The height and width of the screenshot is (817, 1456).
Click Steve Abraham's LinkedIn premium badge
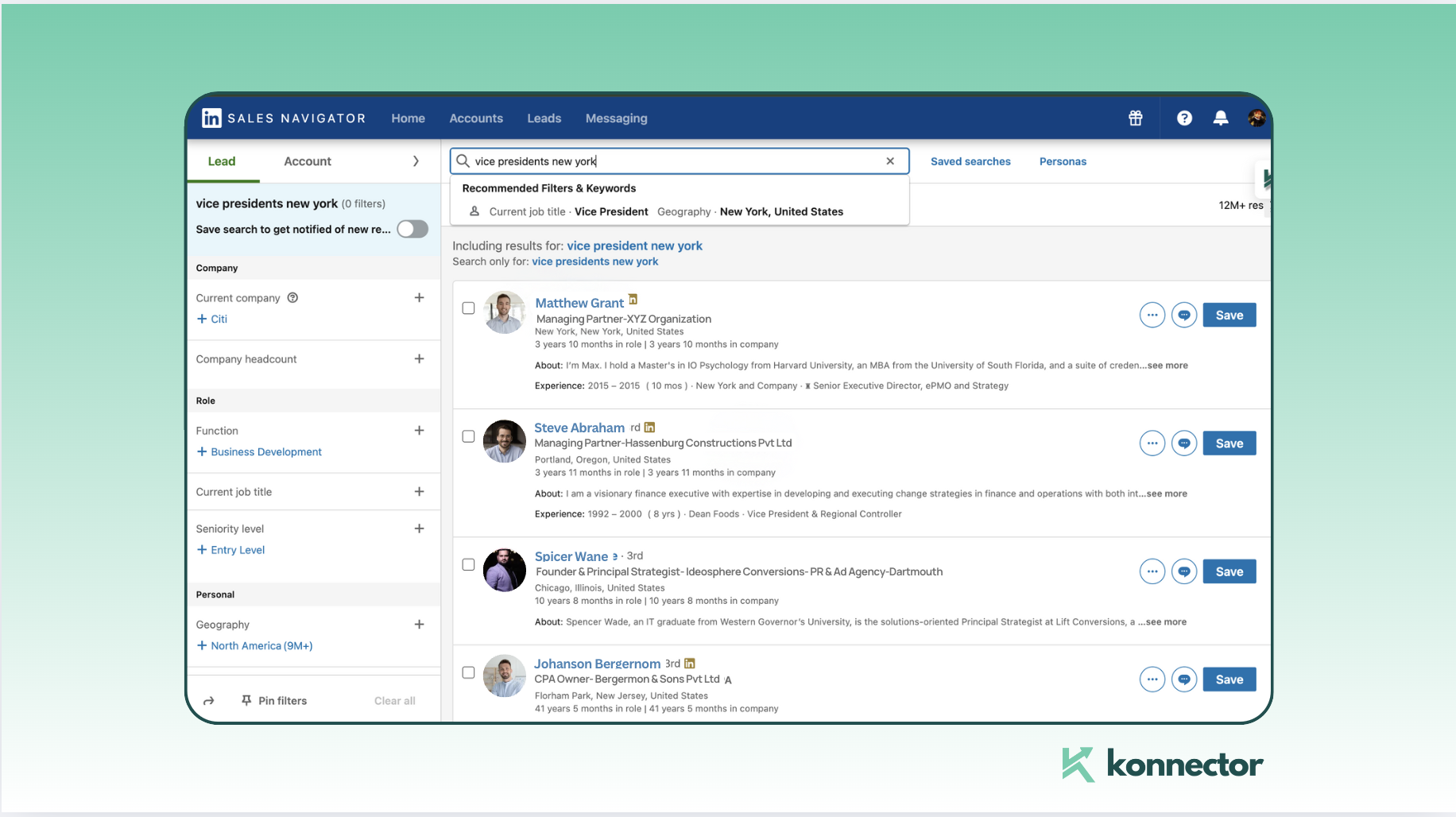click(x=649, y=428)
